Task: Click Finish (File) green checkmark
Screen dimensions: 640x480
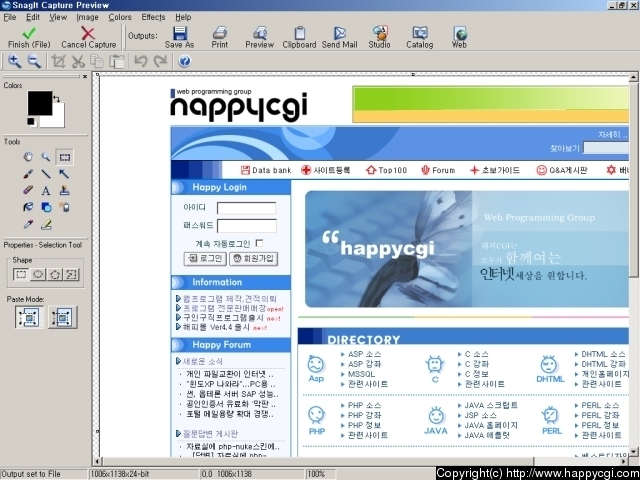Action: (29, 38)
